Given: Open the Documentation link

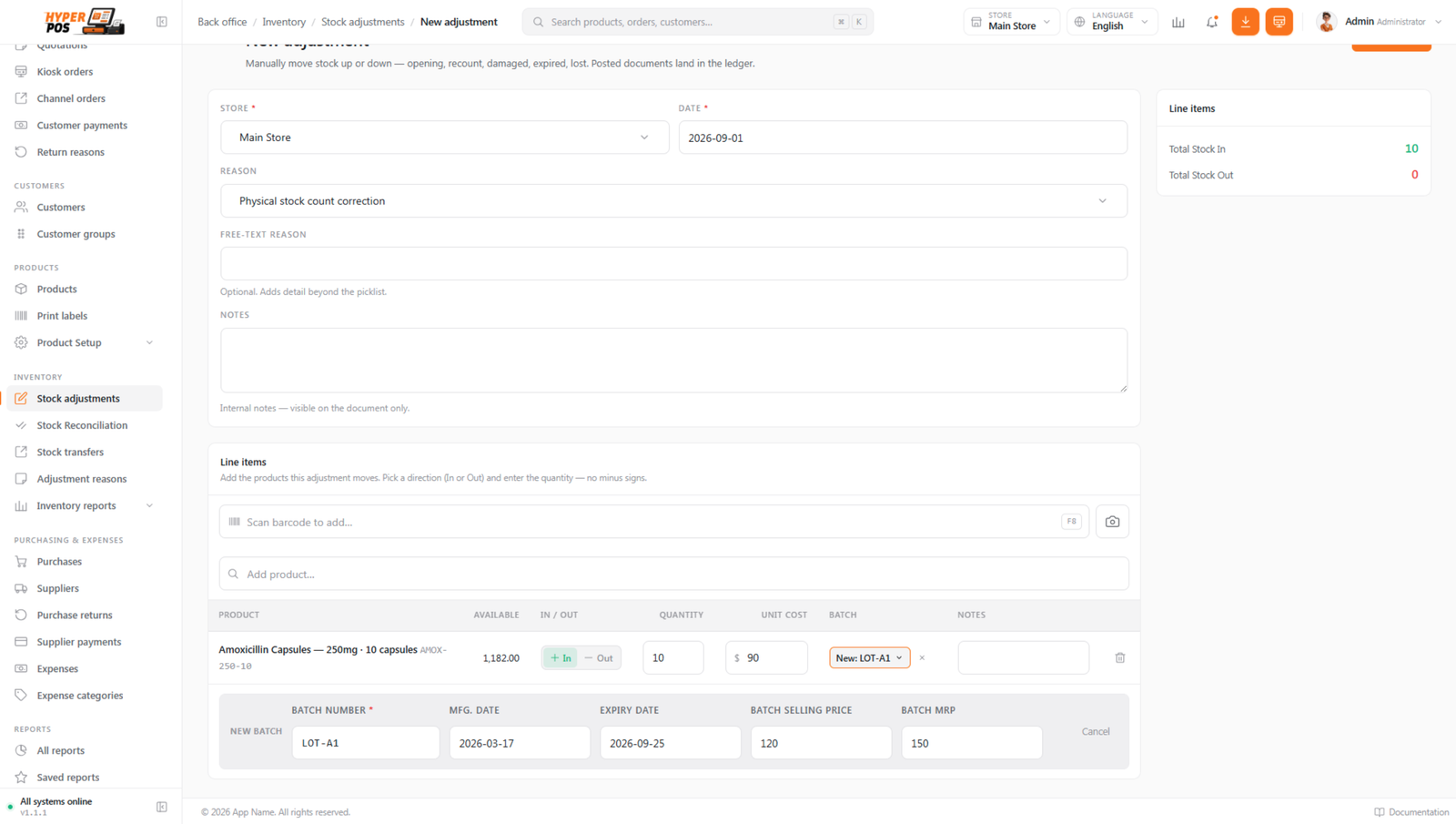Looking at the screenshot, I should click(x=1411, y=812).
